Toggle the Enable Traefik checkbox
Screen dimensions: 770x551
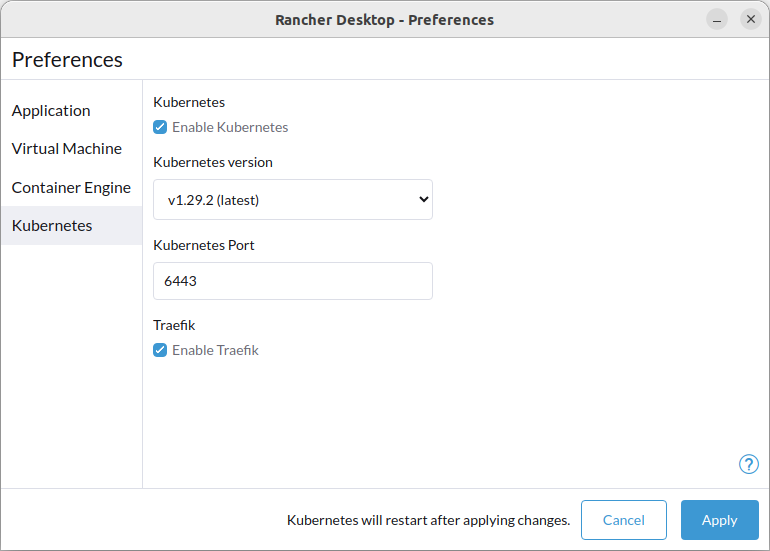click(x=160, y=350)
